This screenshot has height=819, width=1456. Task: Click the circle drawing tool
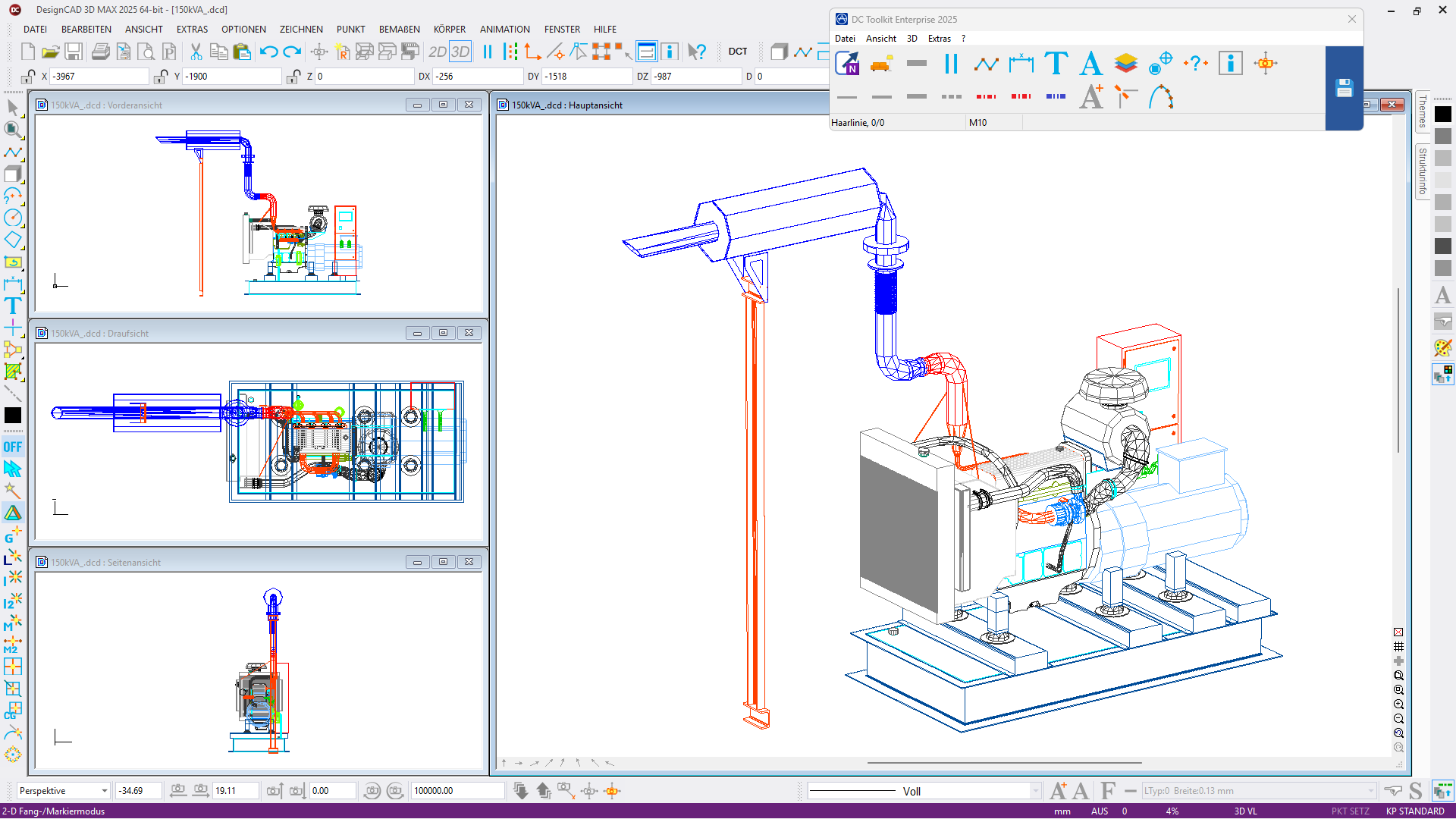coord(13,218)
